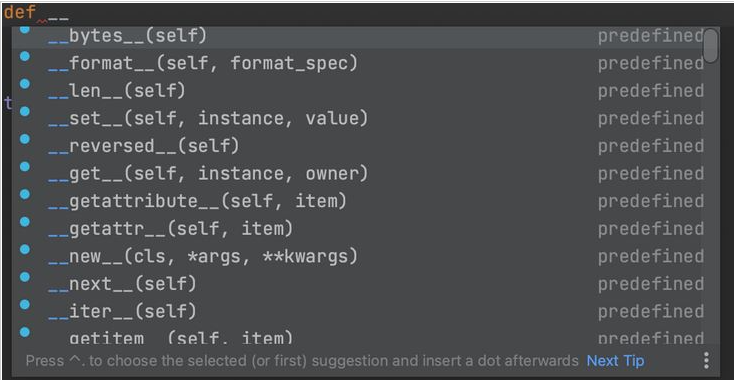Click the blue dot icon beside __format__
Screen dimensions: 734x380
(24, 56)
